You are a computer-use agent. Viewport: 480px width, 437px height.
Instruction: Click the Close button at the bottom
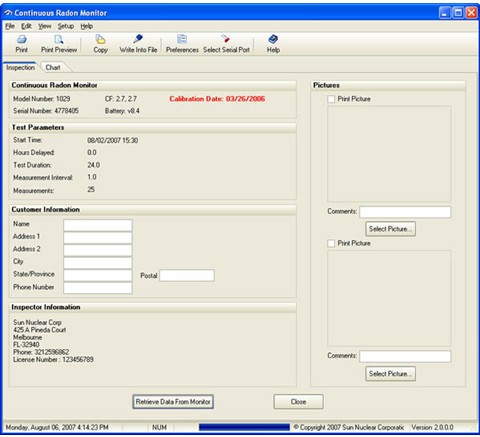tap(298, 402)
